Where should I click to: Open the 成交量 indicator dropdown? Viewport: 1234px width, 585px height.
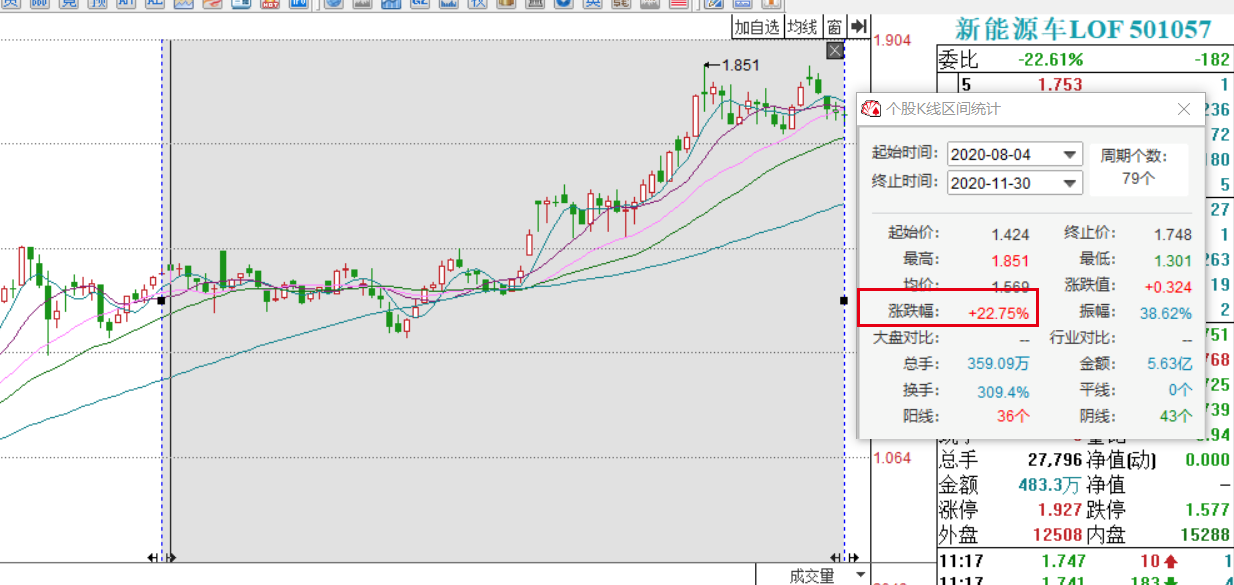click(860, 576)
